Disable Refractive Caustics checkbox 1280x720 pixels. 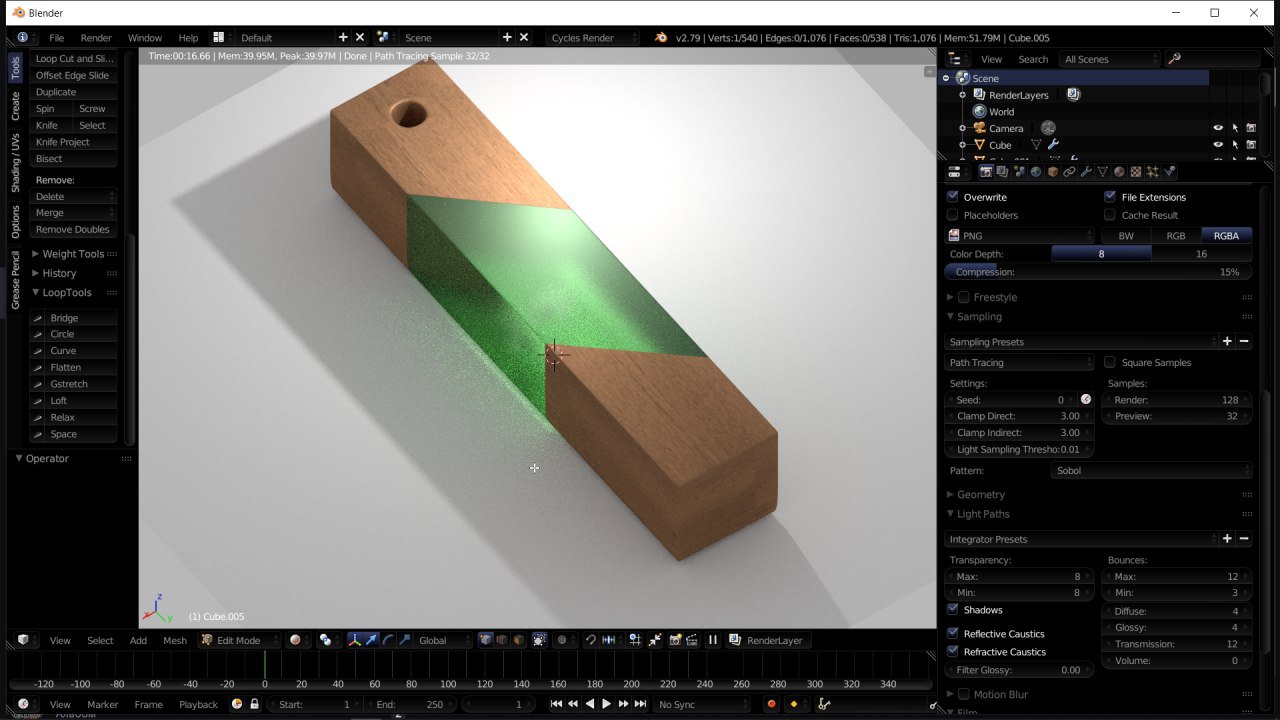tap(953, 651)
